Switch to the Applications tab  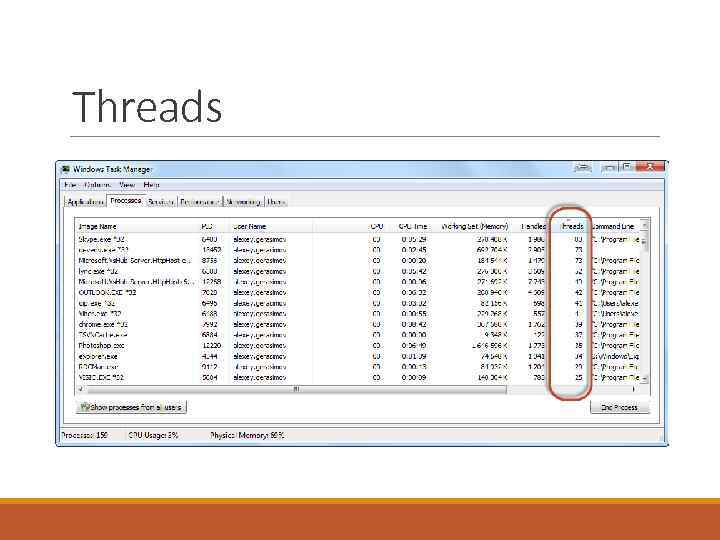point(85,202)
